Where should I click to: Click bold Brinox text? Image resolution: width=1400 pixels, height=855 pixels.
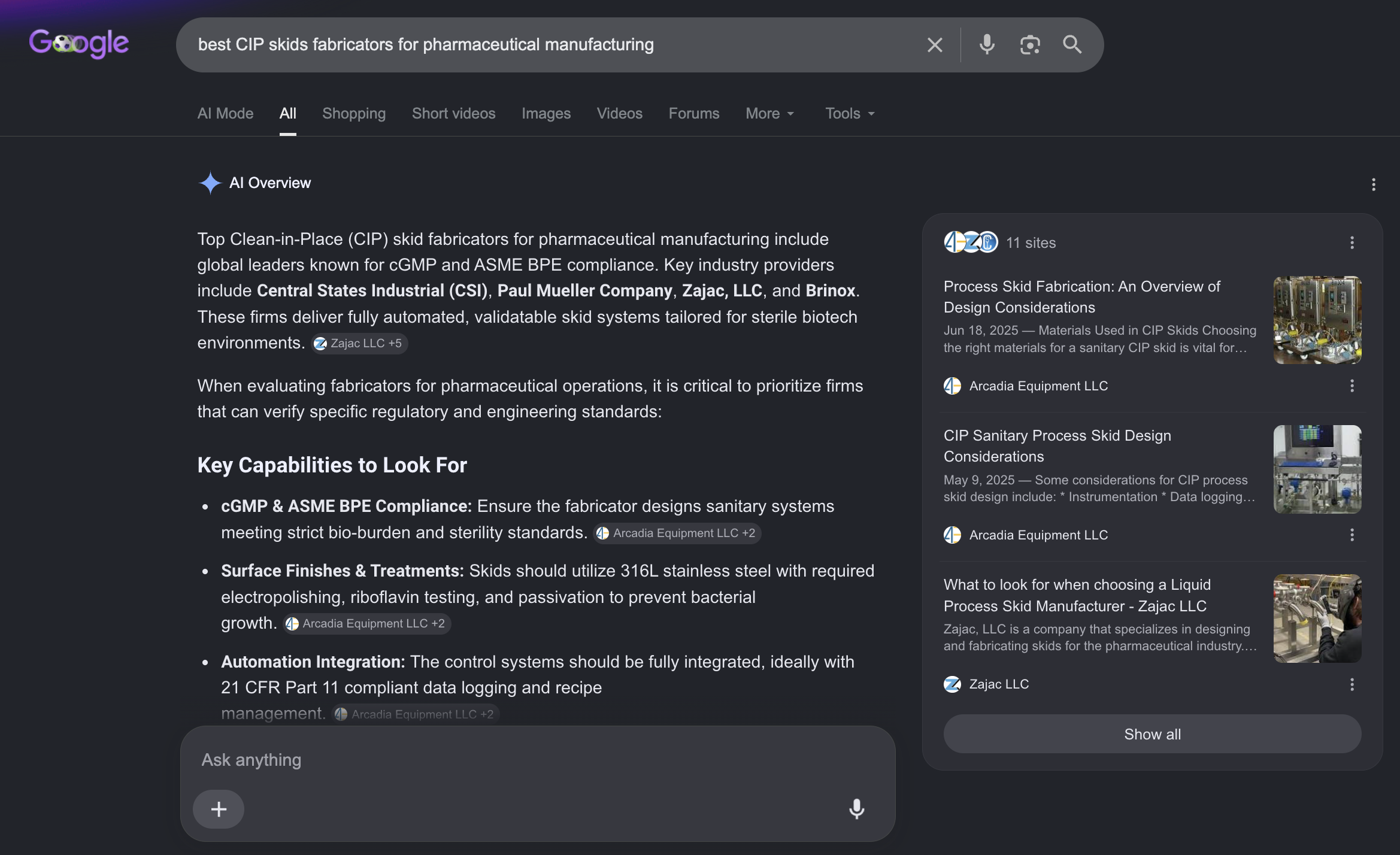[x=831, y=290]
